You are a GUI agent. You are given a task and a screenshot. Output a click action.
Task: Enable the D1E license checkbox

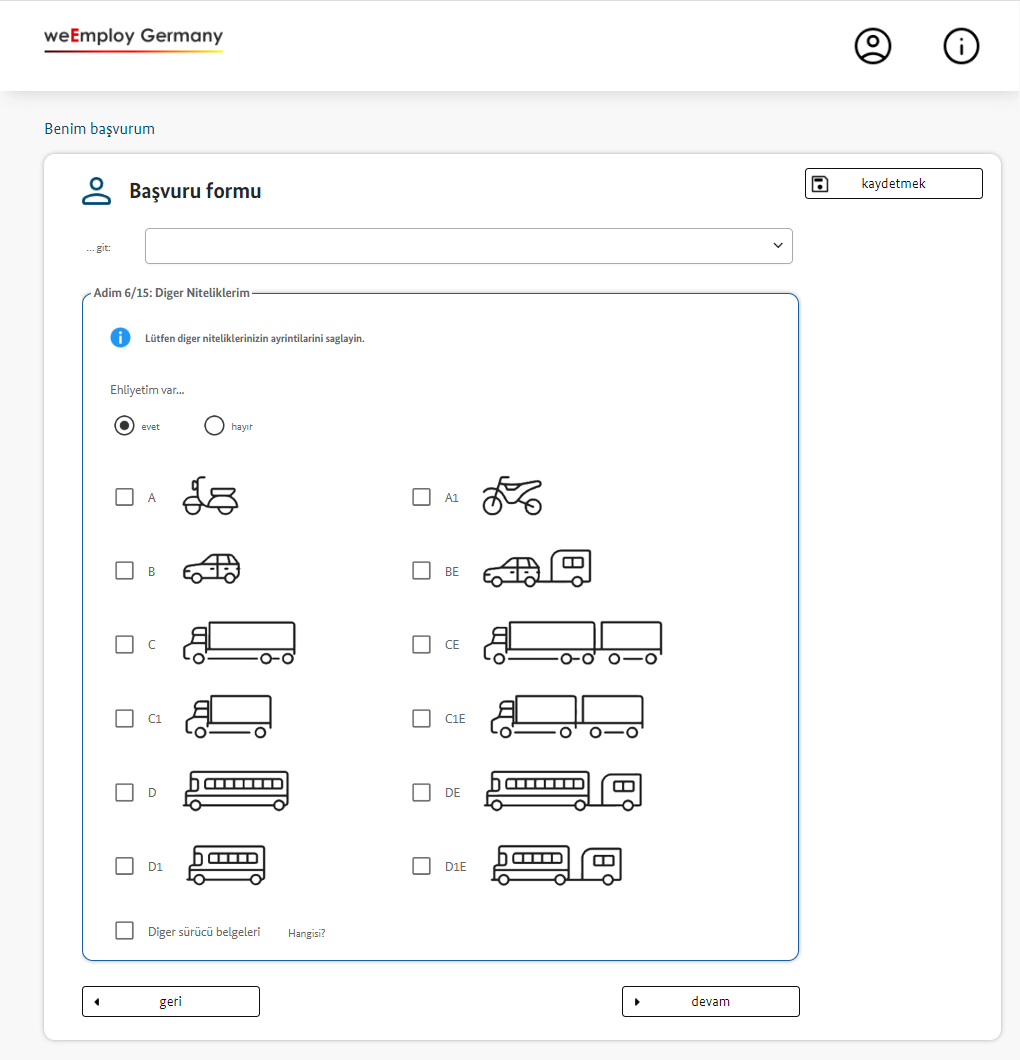coord(421,866)
